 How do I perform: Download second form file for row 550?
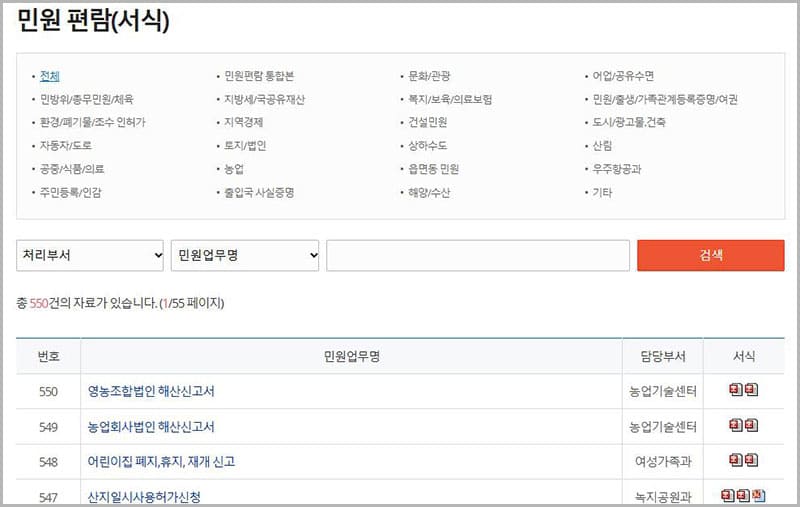[x=751, y=390]
